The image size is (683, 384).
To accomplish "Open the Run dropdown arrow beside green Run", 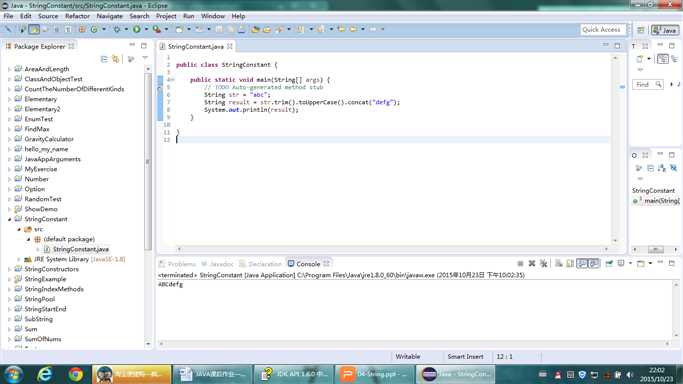I will 146,29.
